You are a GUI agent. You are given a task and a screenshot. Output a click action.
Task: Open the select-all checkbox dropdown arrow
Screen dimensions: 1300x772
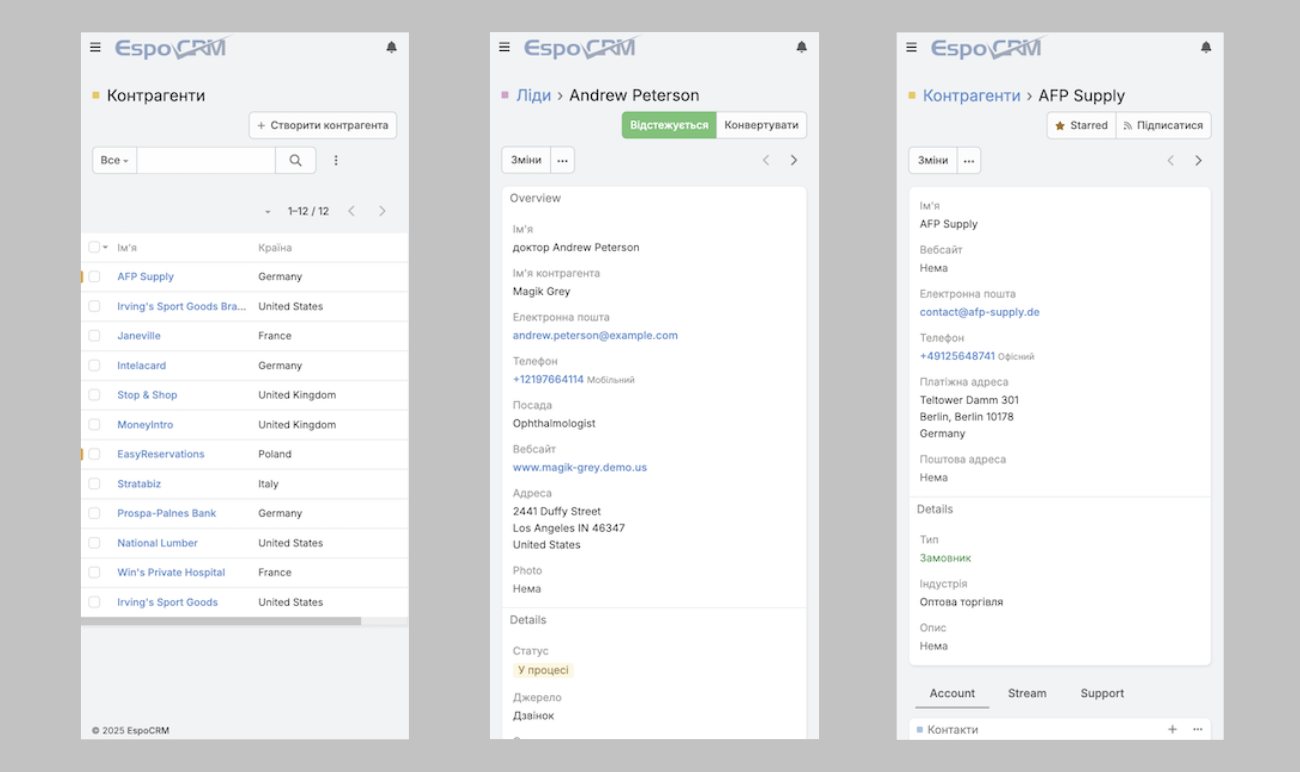tap(105, 248)
